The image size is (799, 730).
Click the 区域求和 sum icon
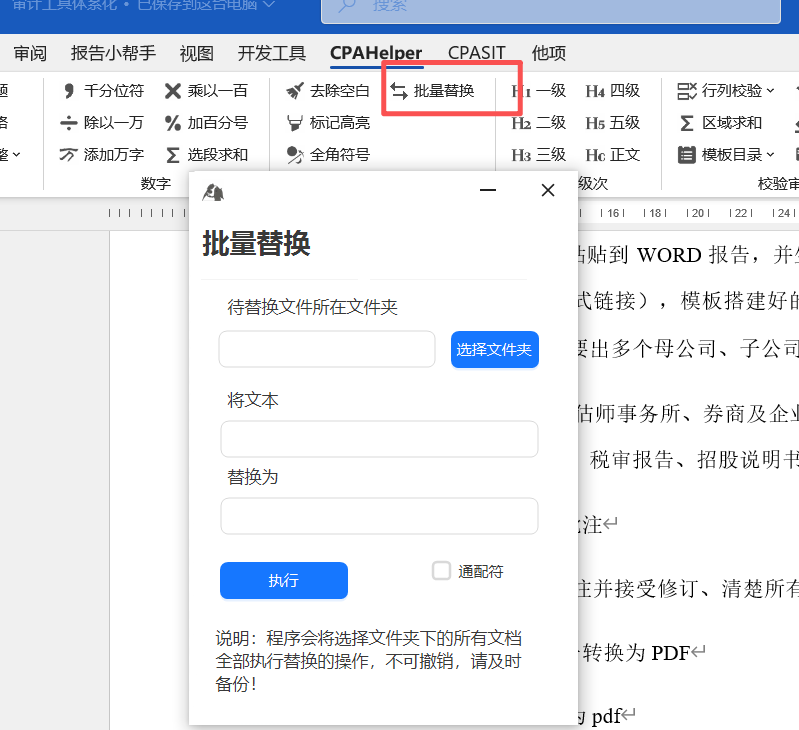(x=686, y=123)
